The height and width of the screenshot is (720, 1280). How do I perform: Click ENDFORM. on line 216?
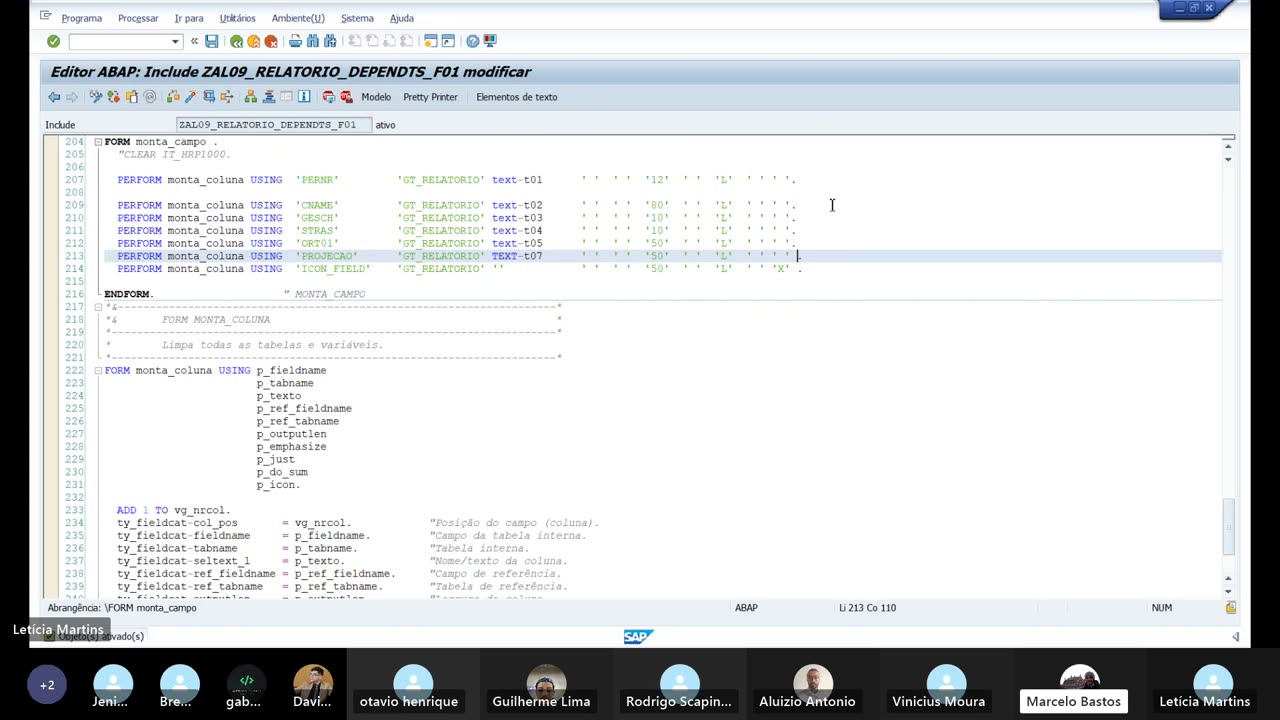(x=129, y=294)
